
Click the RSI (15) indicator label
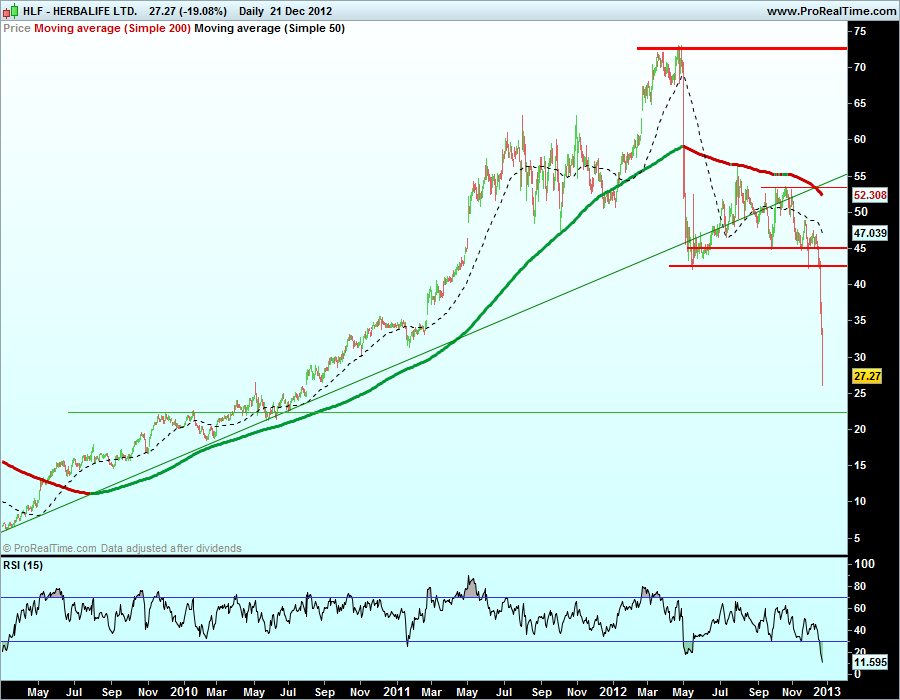[x=23, y=565]
